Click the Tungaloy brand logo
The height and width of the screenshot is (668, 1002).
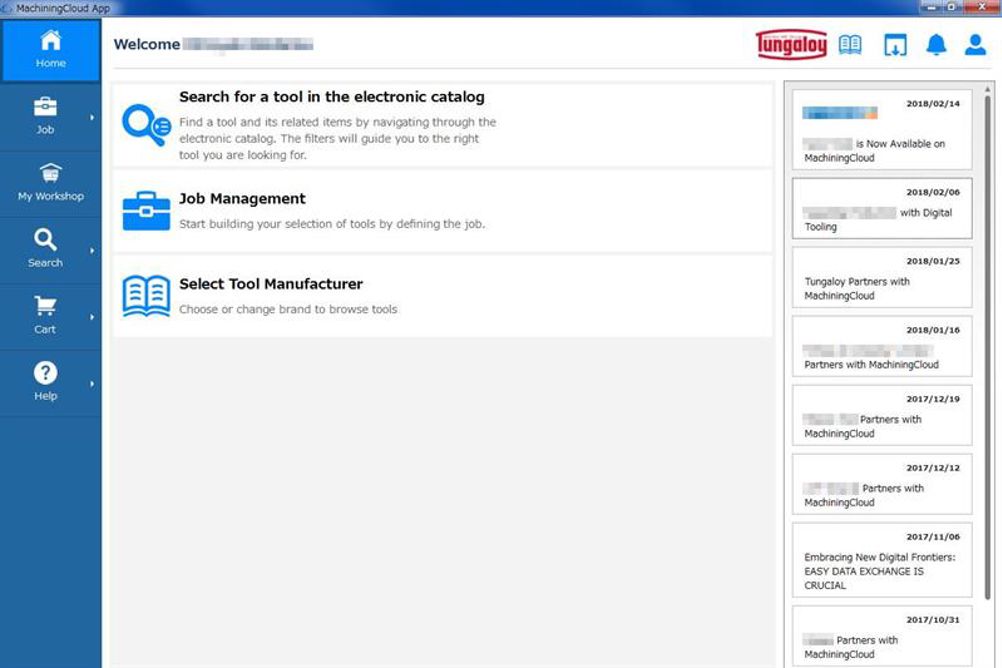pyautogui.click(x=791, y=44)
